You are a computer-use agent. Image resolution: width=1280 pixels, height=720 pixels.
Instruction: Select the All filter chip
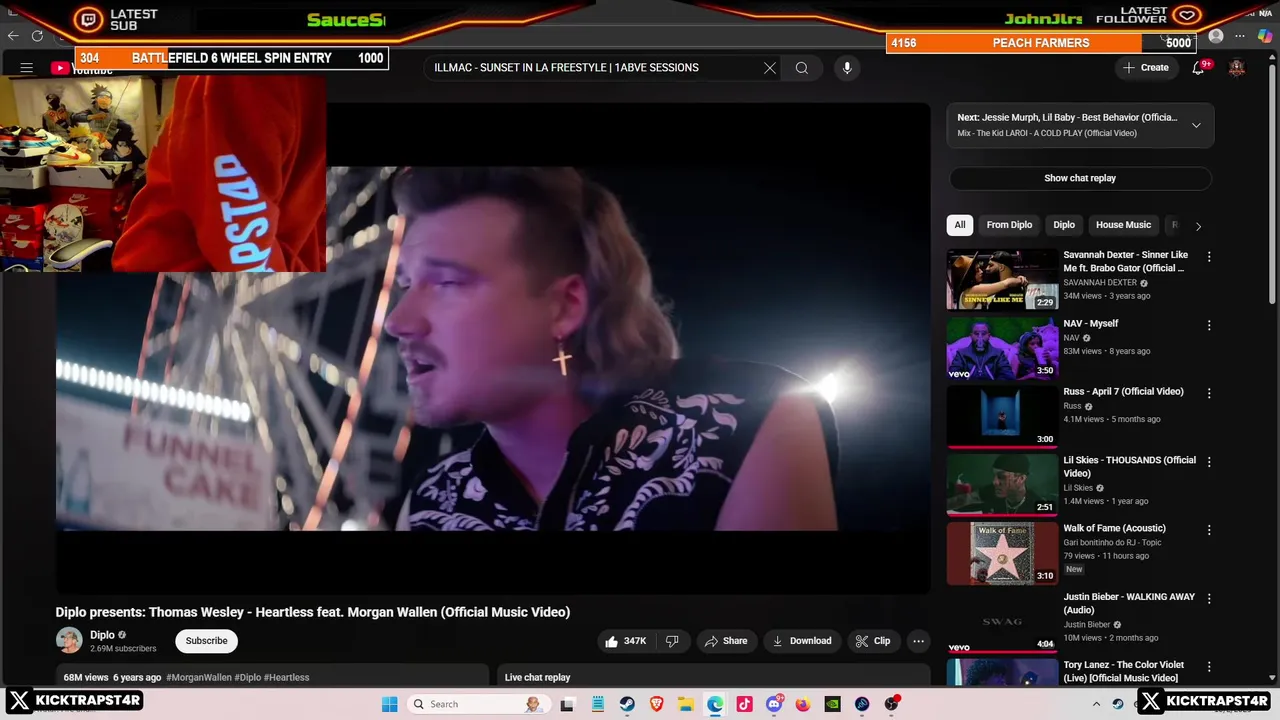[960, 225]
